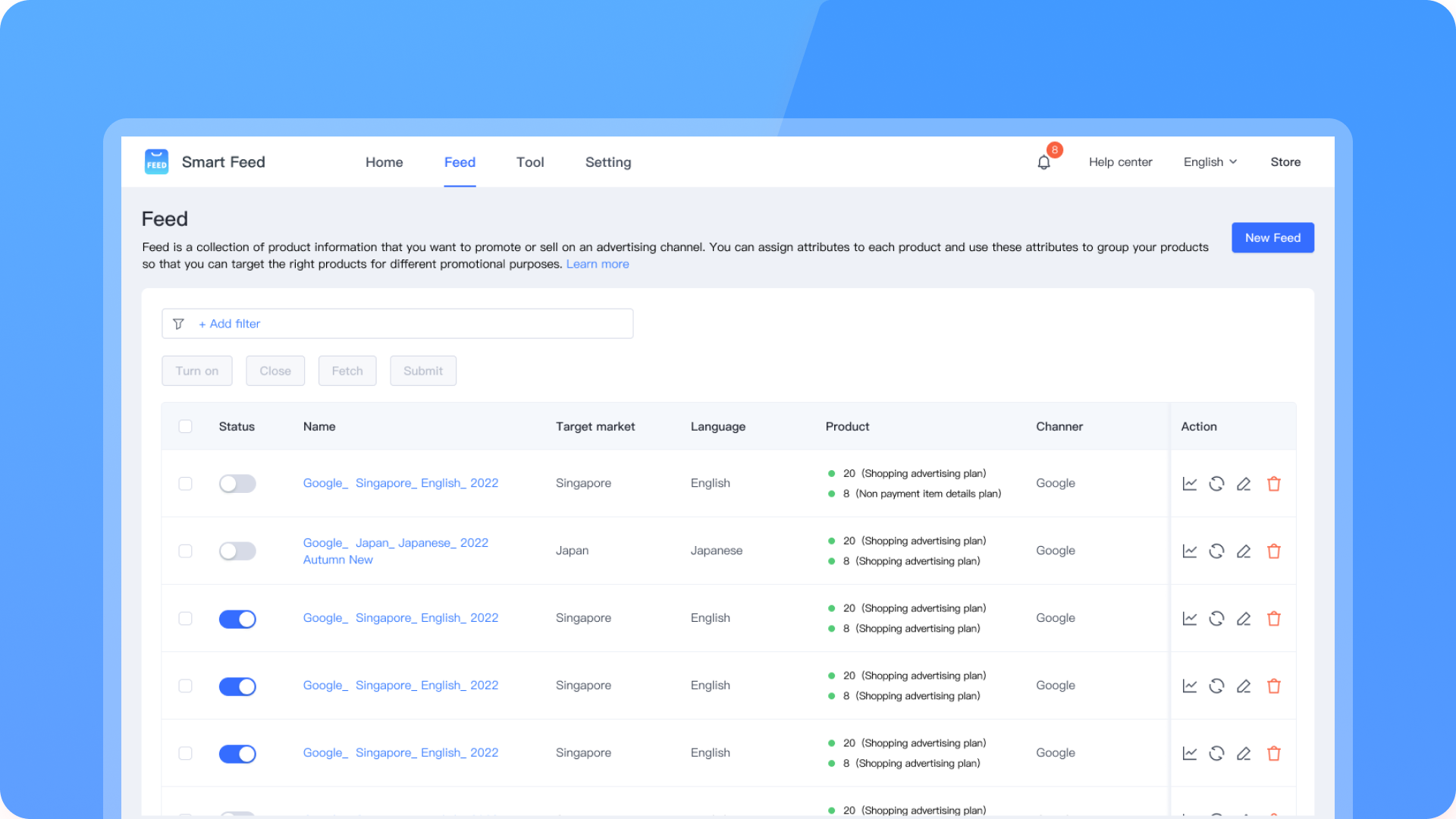Image resolution: width=1456 pixels, height=819 pixels.
Task: Check the select-all checkbox in header
Action: 185,426
